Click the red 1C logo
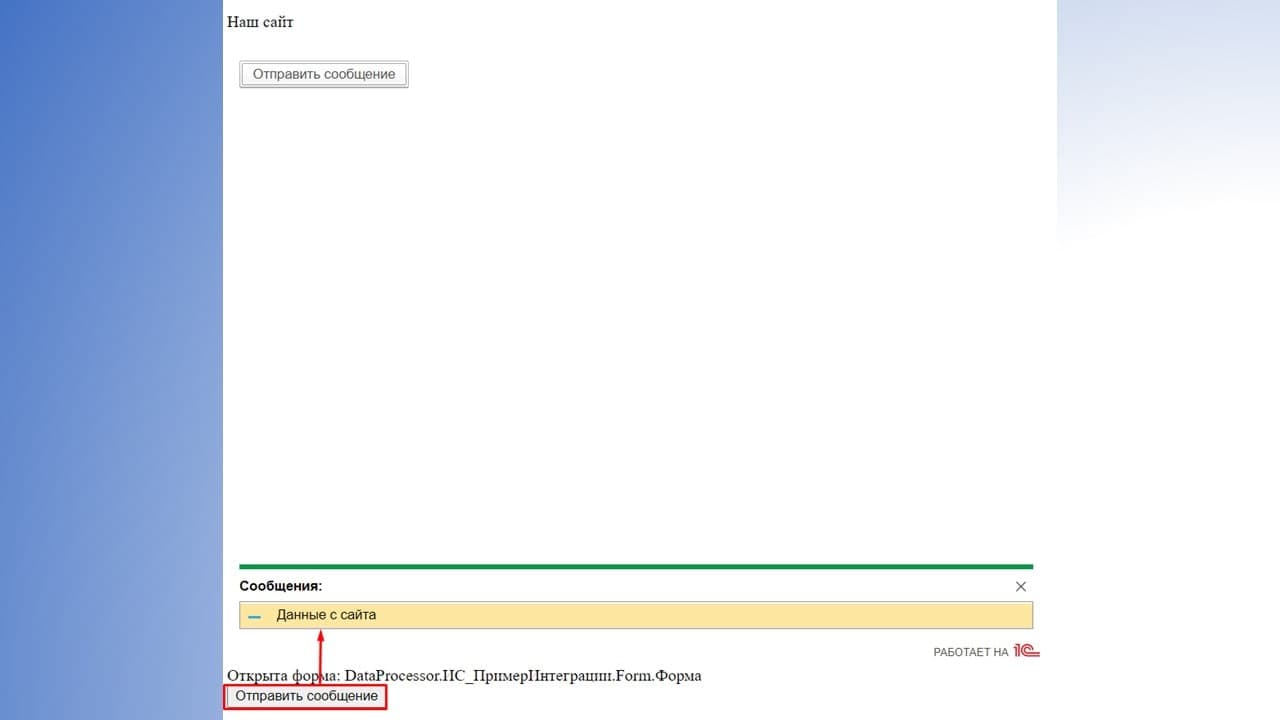The width and height of the screenshot is (1280, 720). [1026, 651]
